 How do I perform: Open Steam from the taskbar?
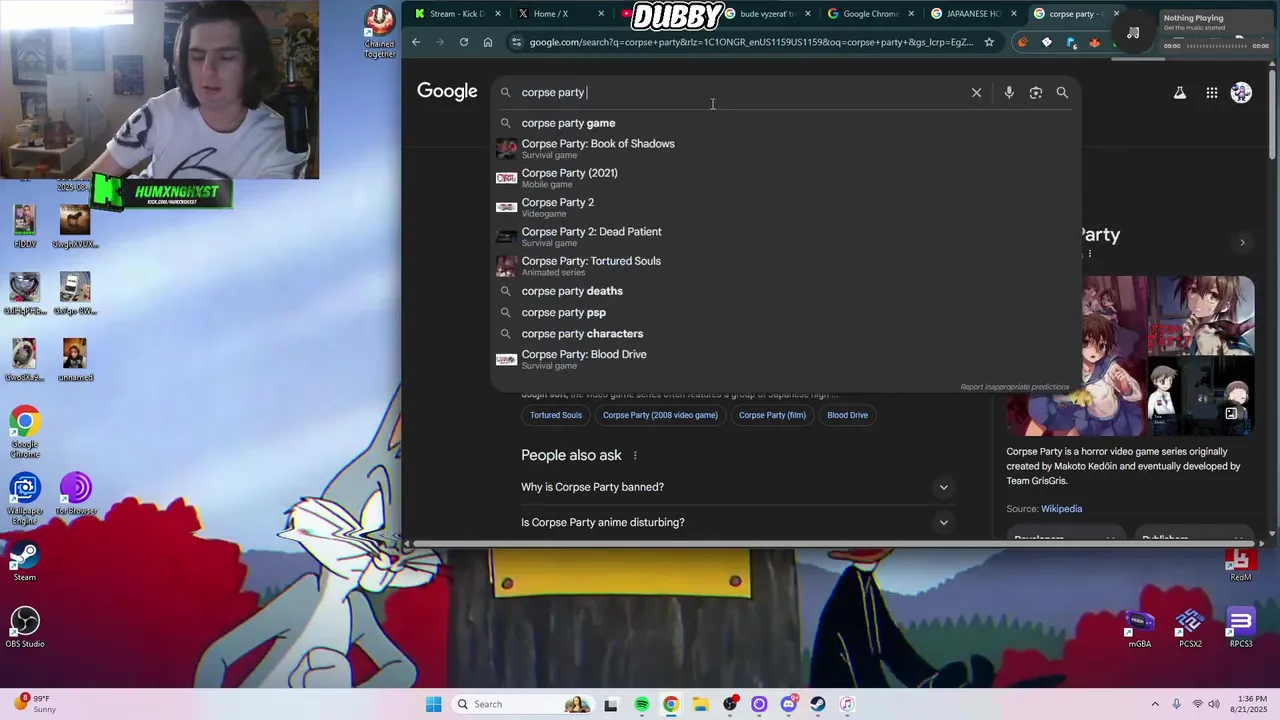818,704
